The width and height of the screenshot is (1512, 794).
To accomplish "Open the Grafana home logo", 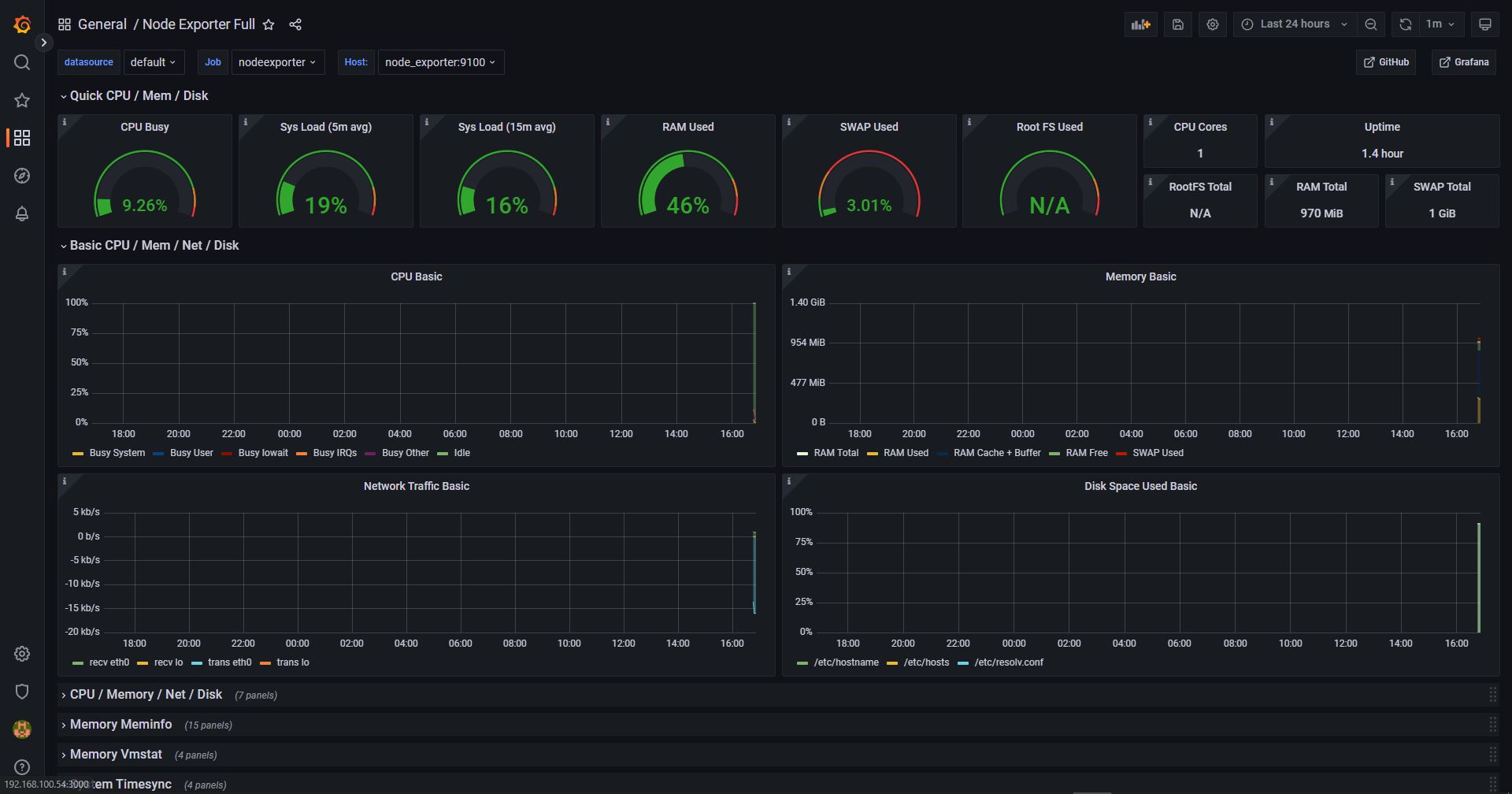I will click(x=22, y=24).
